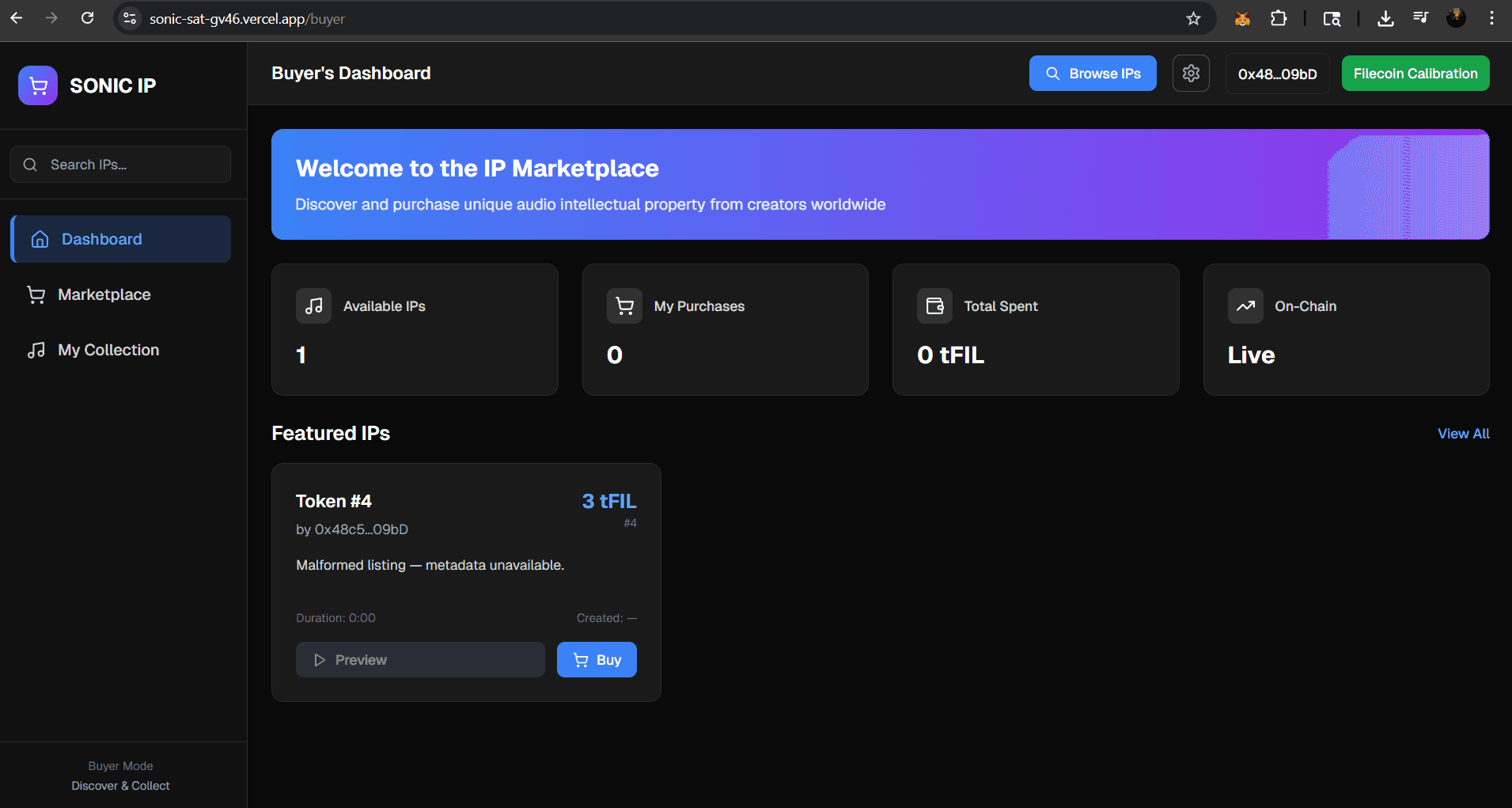Click the cart icon on My Purchases card
Viewport: 1512px width, 808px height.
(624, 306)
